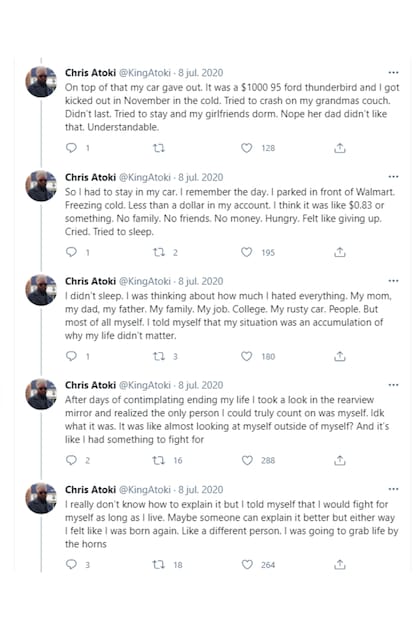This screenshot has width=420, height=630.
Task: Like the tweet with 180 likes
Action: 247,356
